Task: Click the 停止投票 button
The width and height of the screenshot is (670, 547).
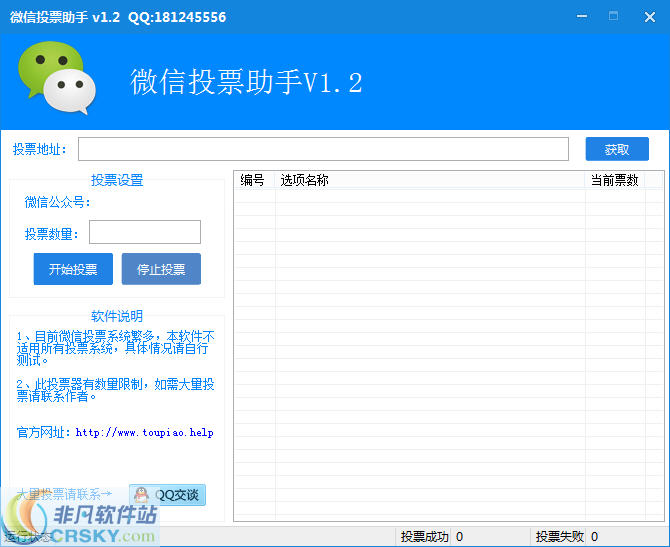Action: 161,269
